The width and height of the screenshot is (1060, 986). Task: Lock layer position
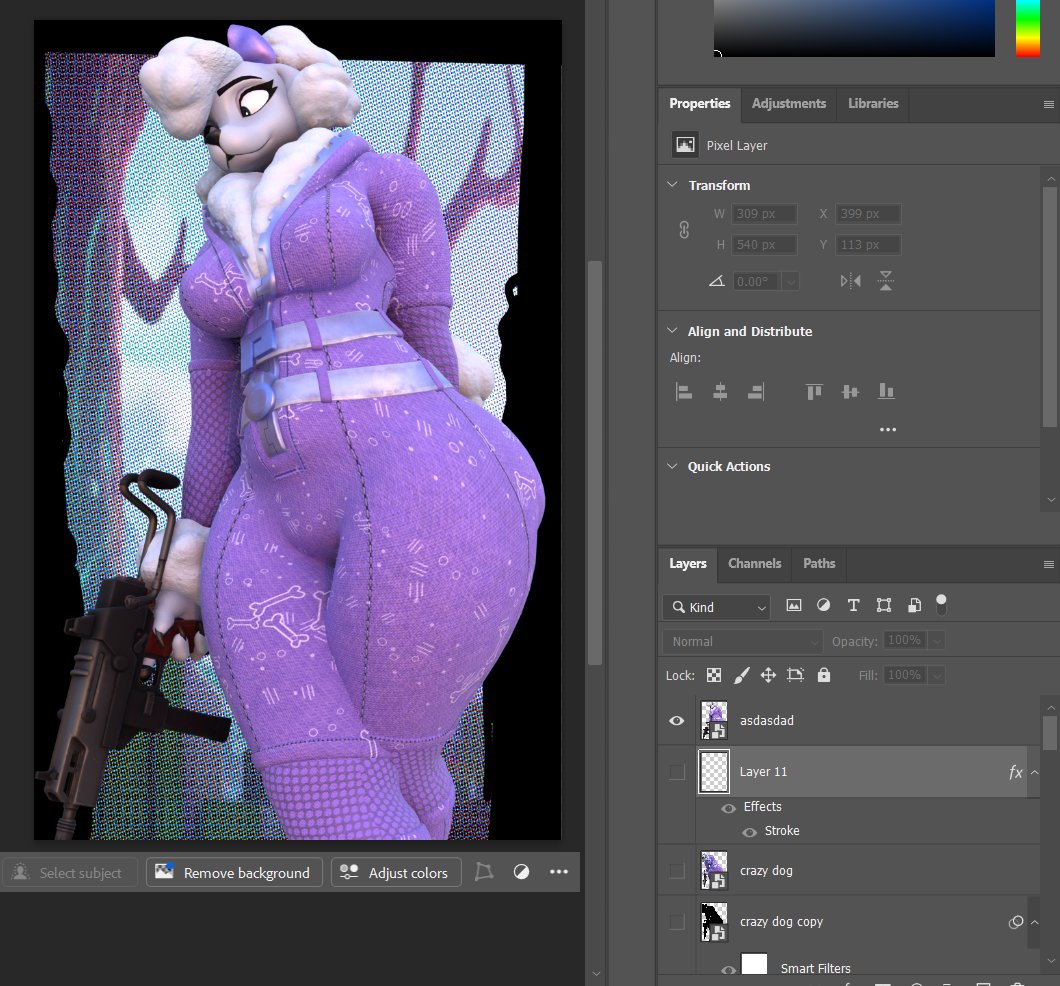[x=768, y=675]
